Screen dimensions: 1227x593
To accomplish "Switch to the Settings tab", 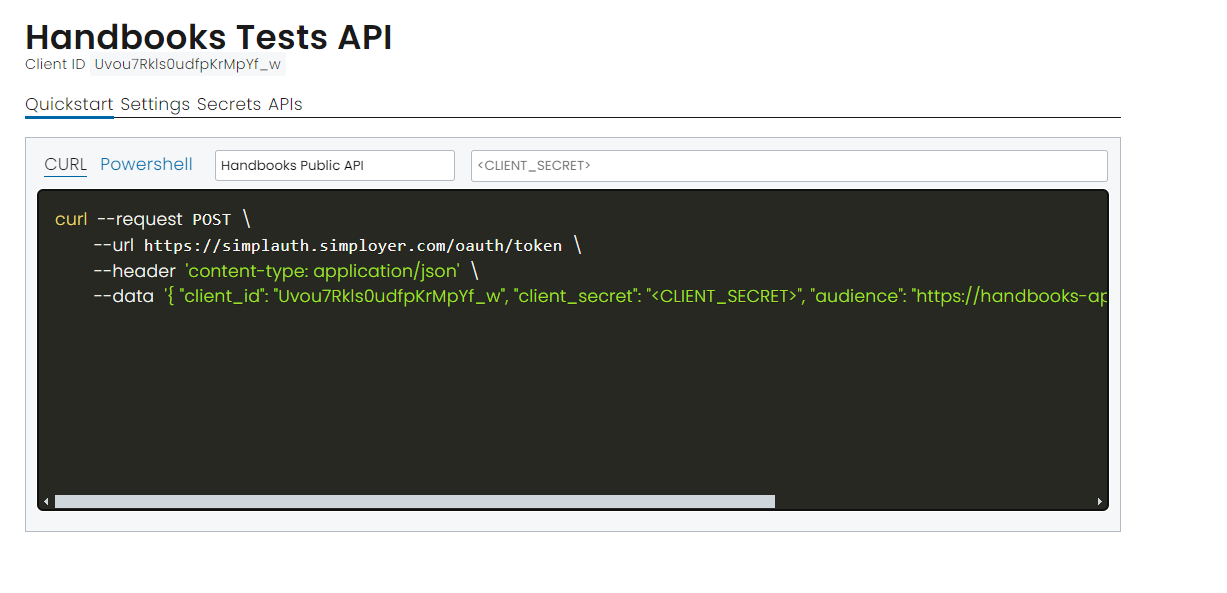I will tap(155, 104).
